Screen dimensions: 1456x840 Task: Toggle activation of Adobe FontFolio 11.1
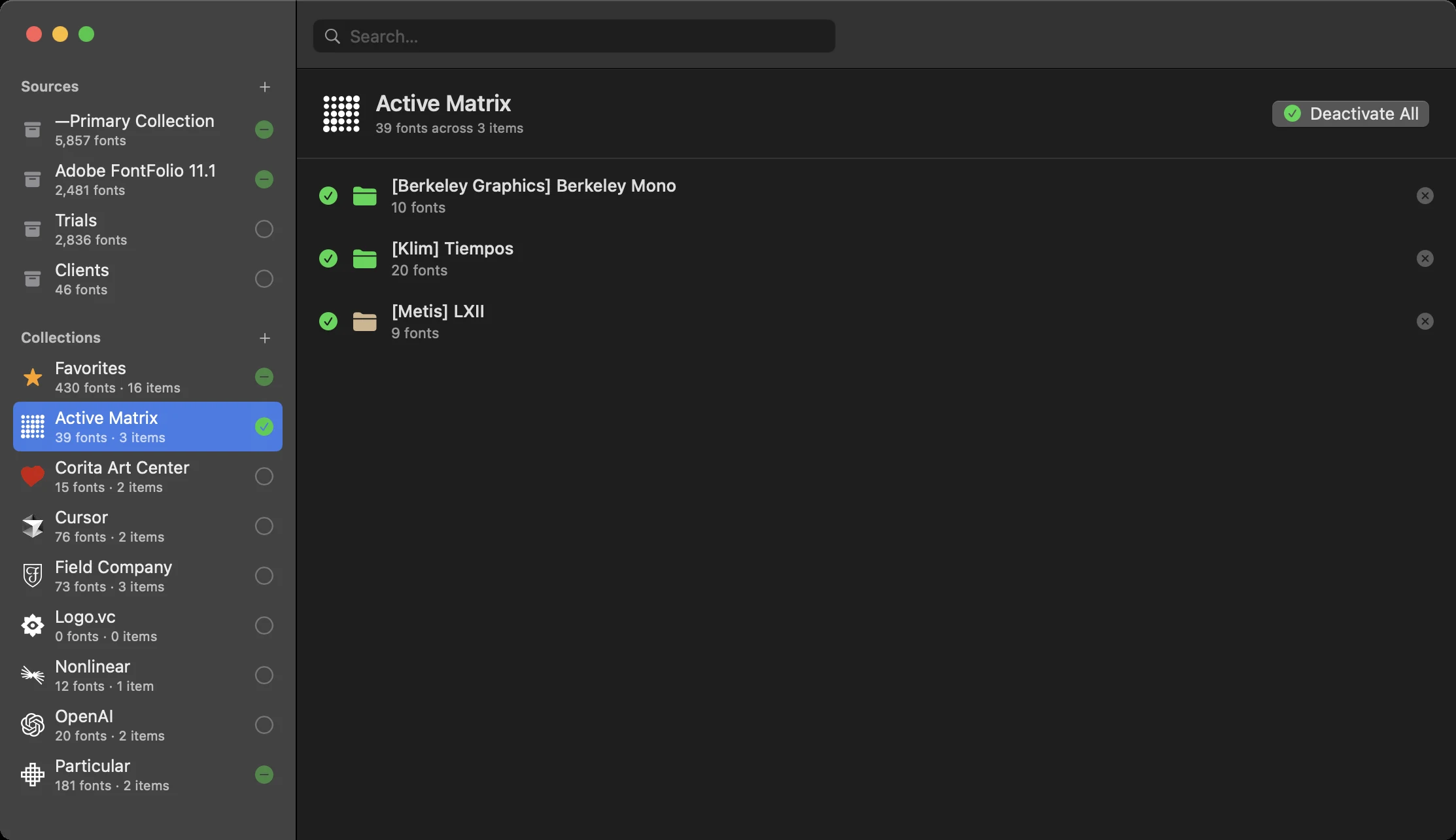point(264,179)
